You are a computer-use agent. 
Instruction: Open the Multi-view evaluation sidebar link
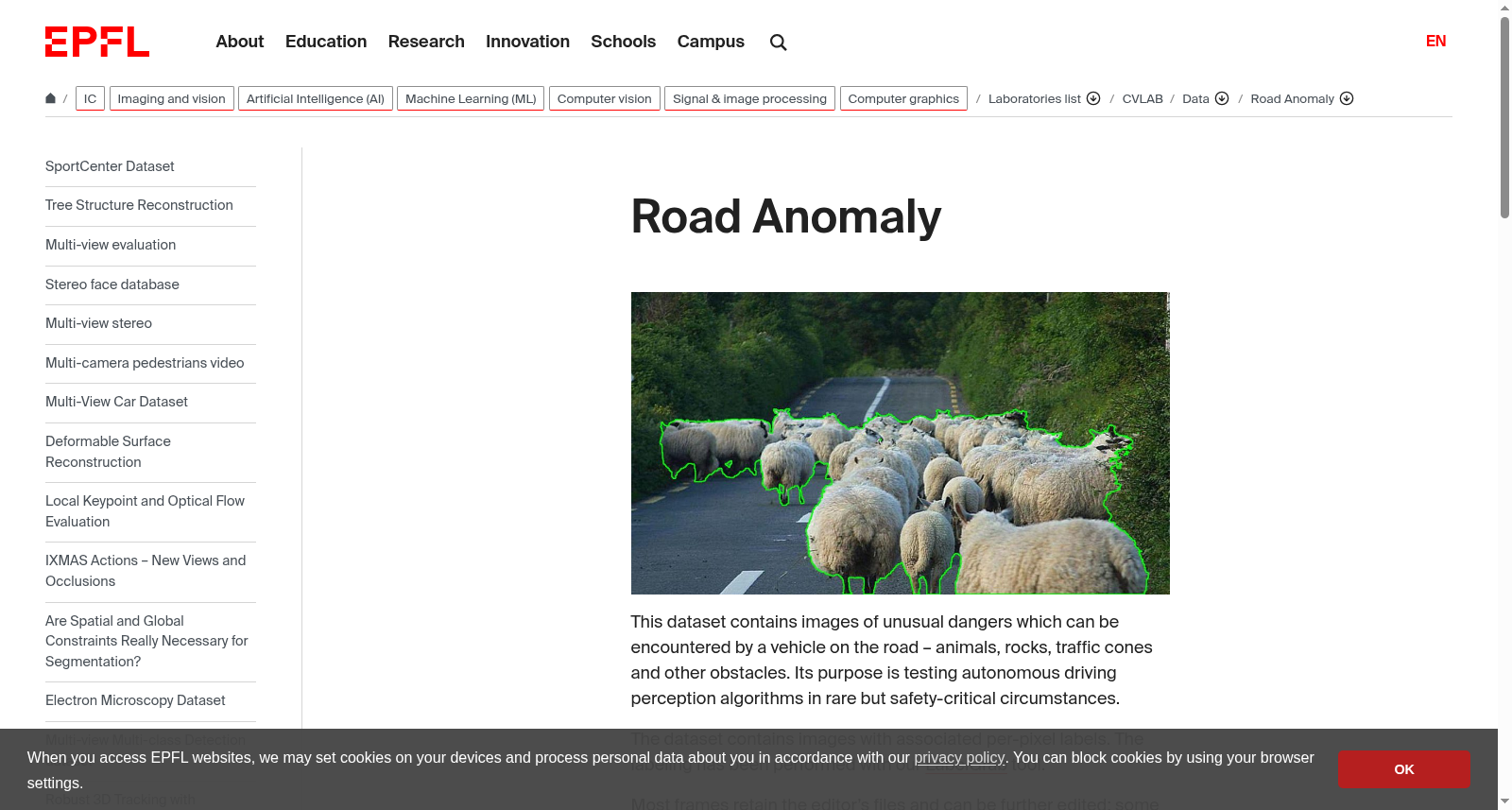(x=111, y=245)
